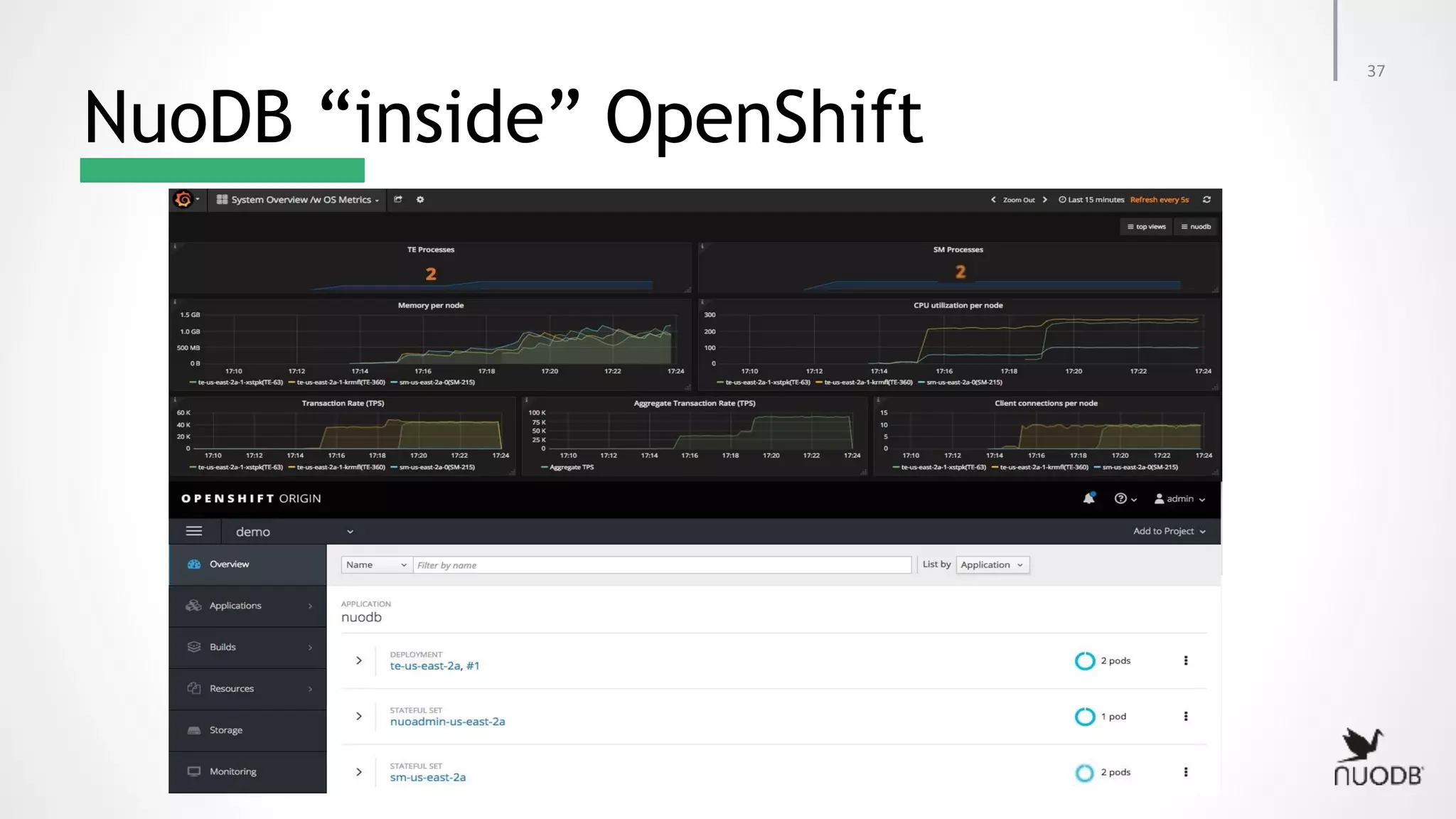Refresh the Grafana dashboard
Screen dimensions: 1456x819
(x=1206, y=200)
